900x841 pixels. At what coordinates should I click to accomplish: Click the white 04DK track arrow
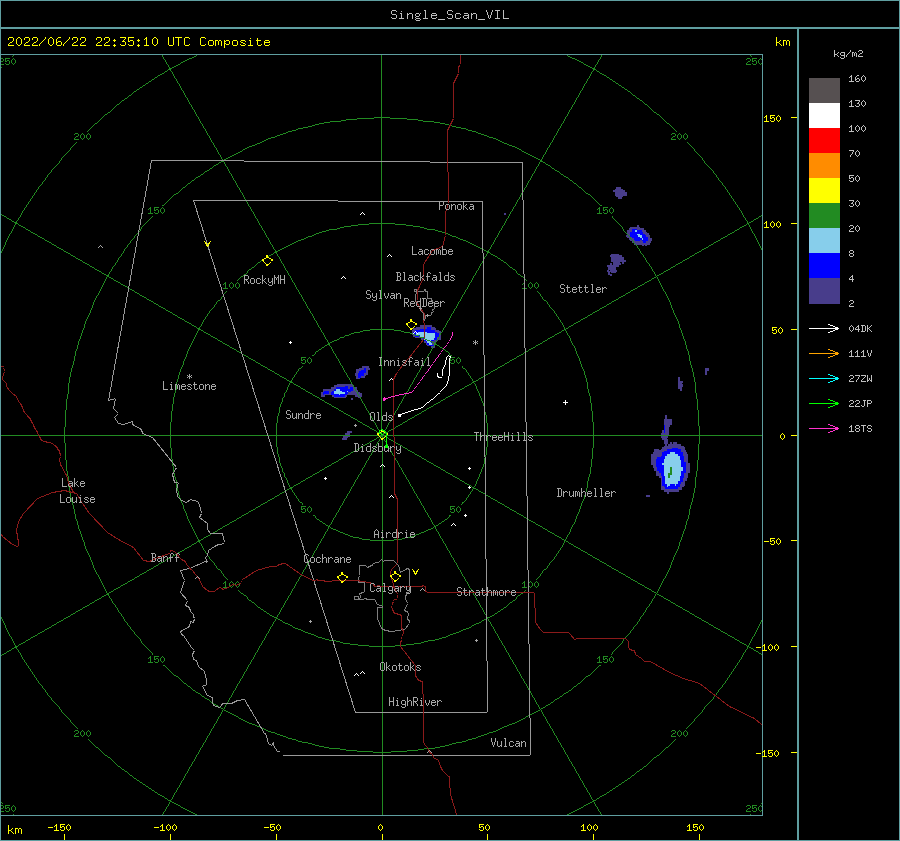point(824,328)
